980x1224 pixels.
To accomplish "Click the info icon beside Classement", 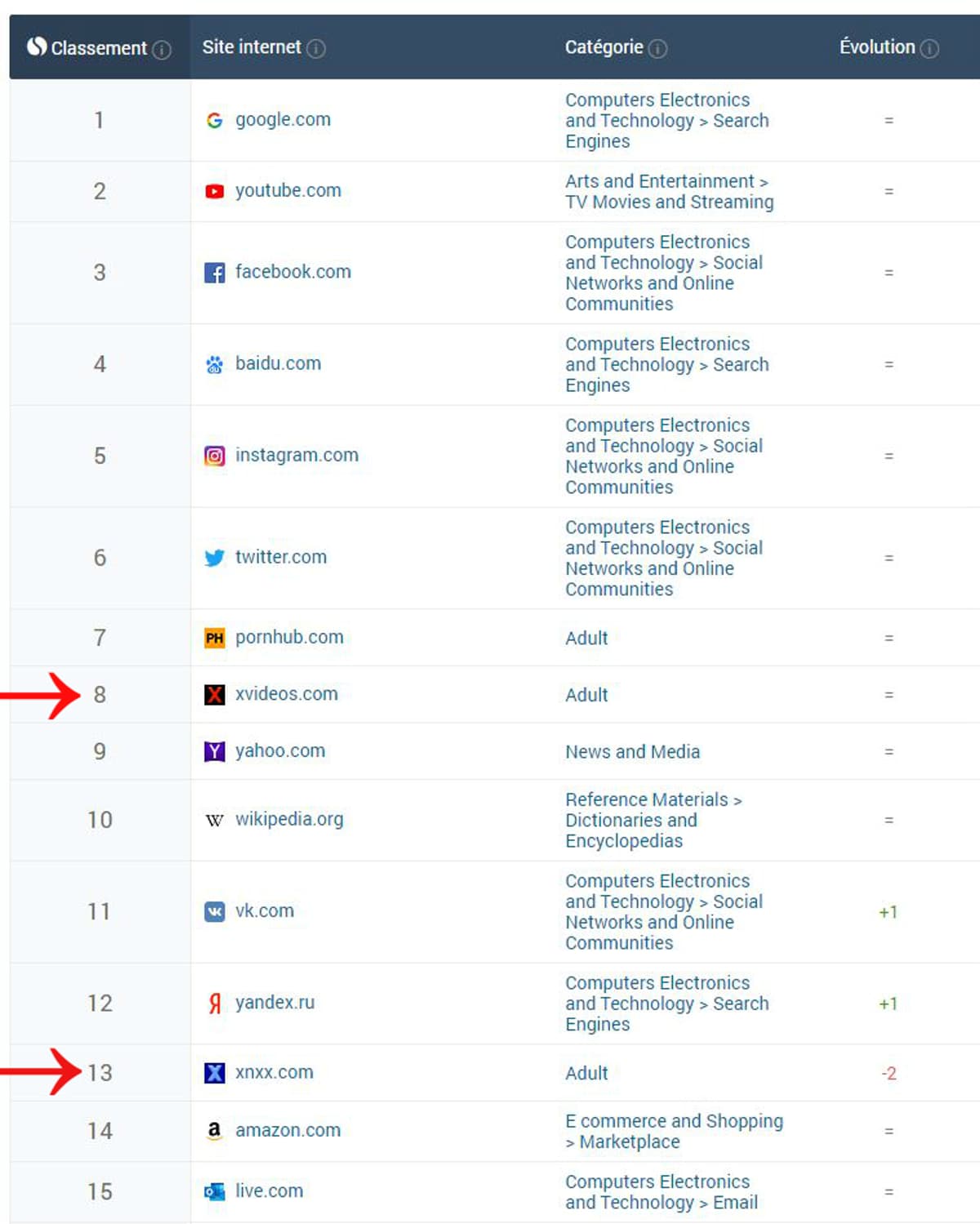I will pos(162,50).
